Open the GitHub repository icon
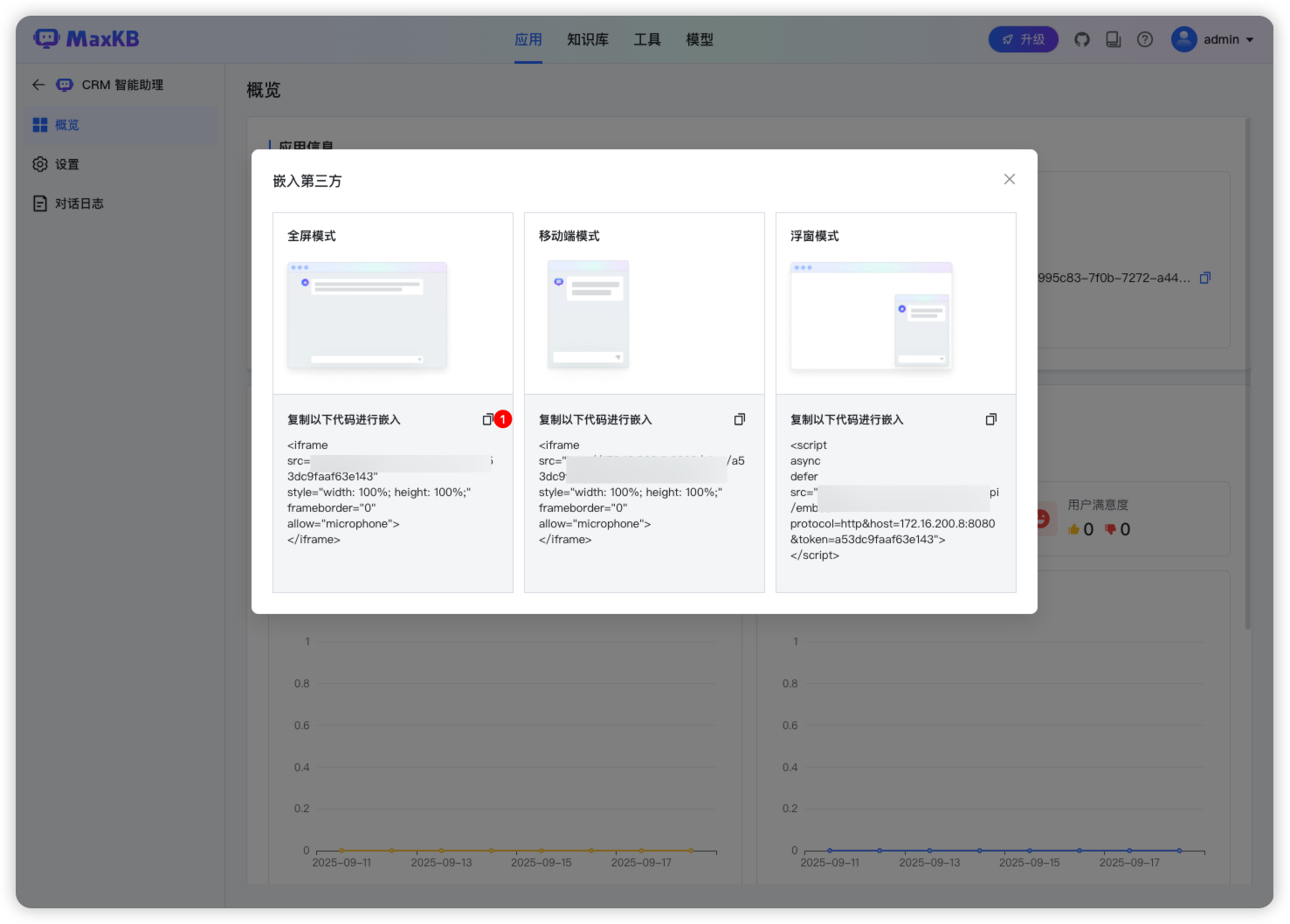Viewport: 1290px width, 924px height. pyautogui.click(x=1082, y=39)
